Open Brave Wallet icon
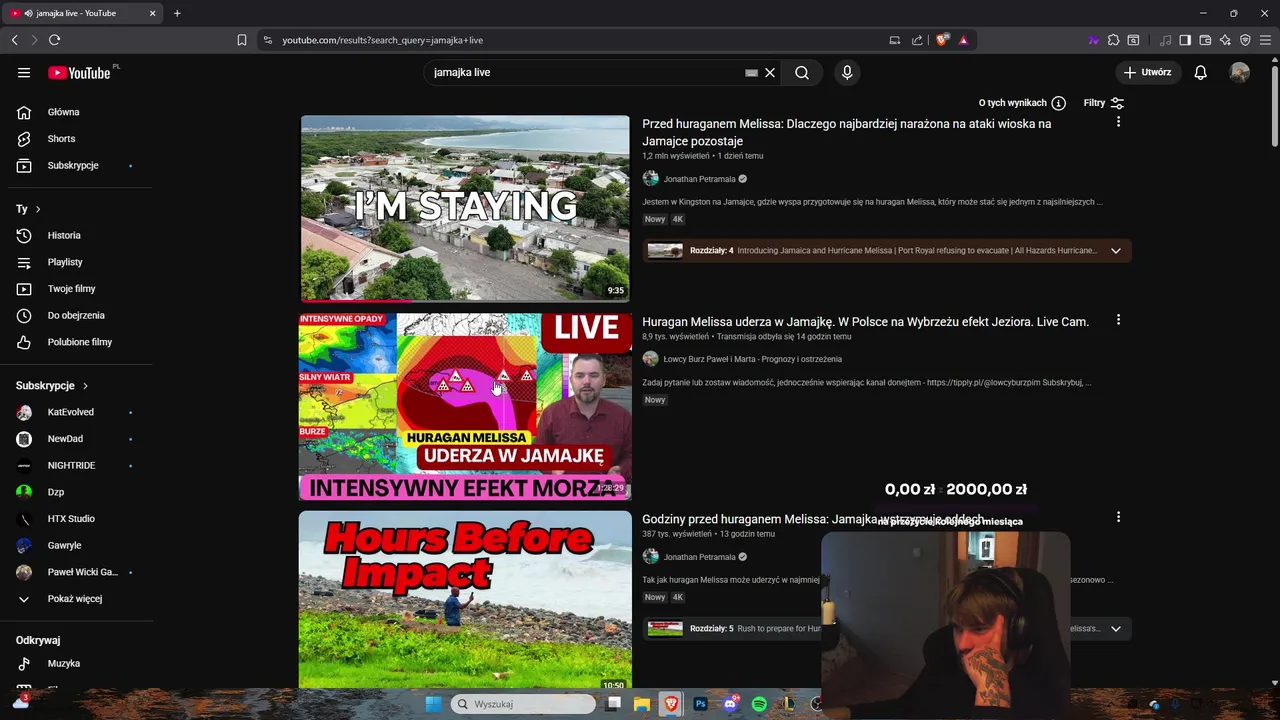This screenshot has height=720, width=1280. point(1205,40)
